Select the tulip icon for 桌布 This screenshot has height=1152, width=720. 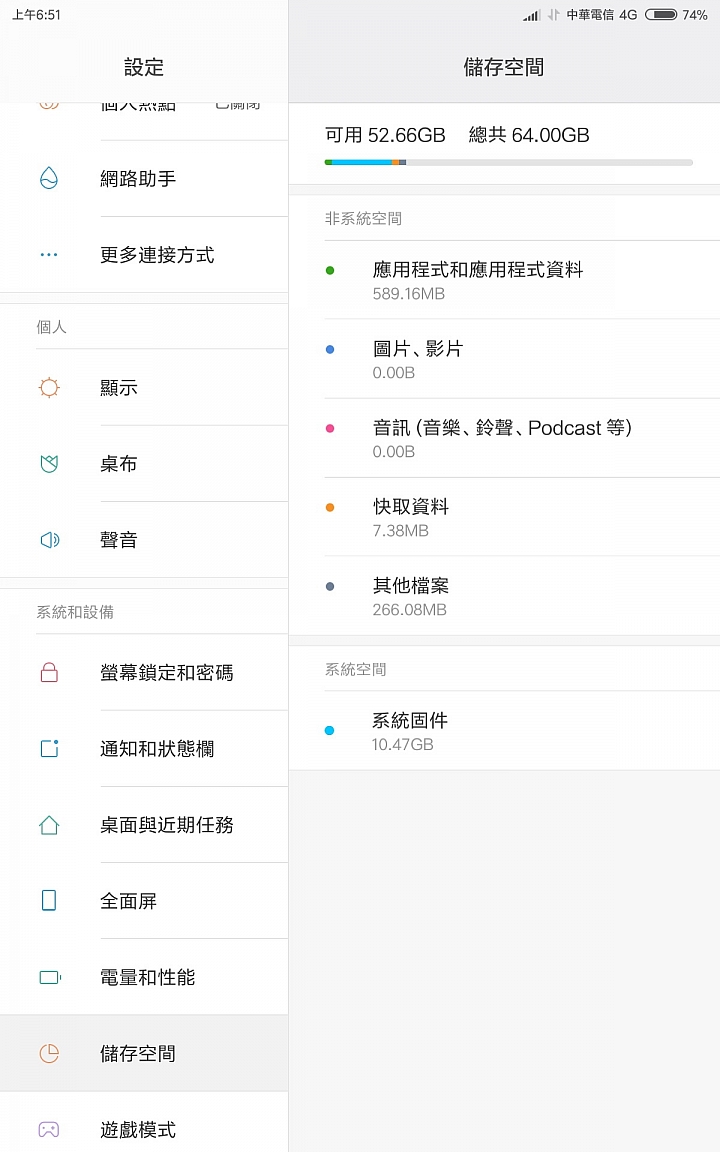pos(49,464)
